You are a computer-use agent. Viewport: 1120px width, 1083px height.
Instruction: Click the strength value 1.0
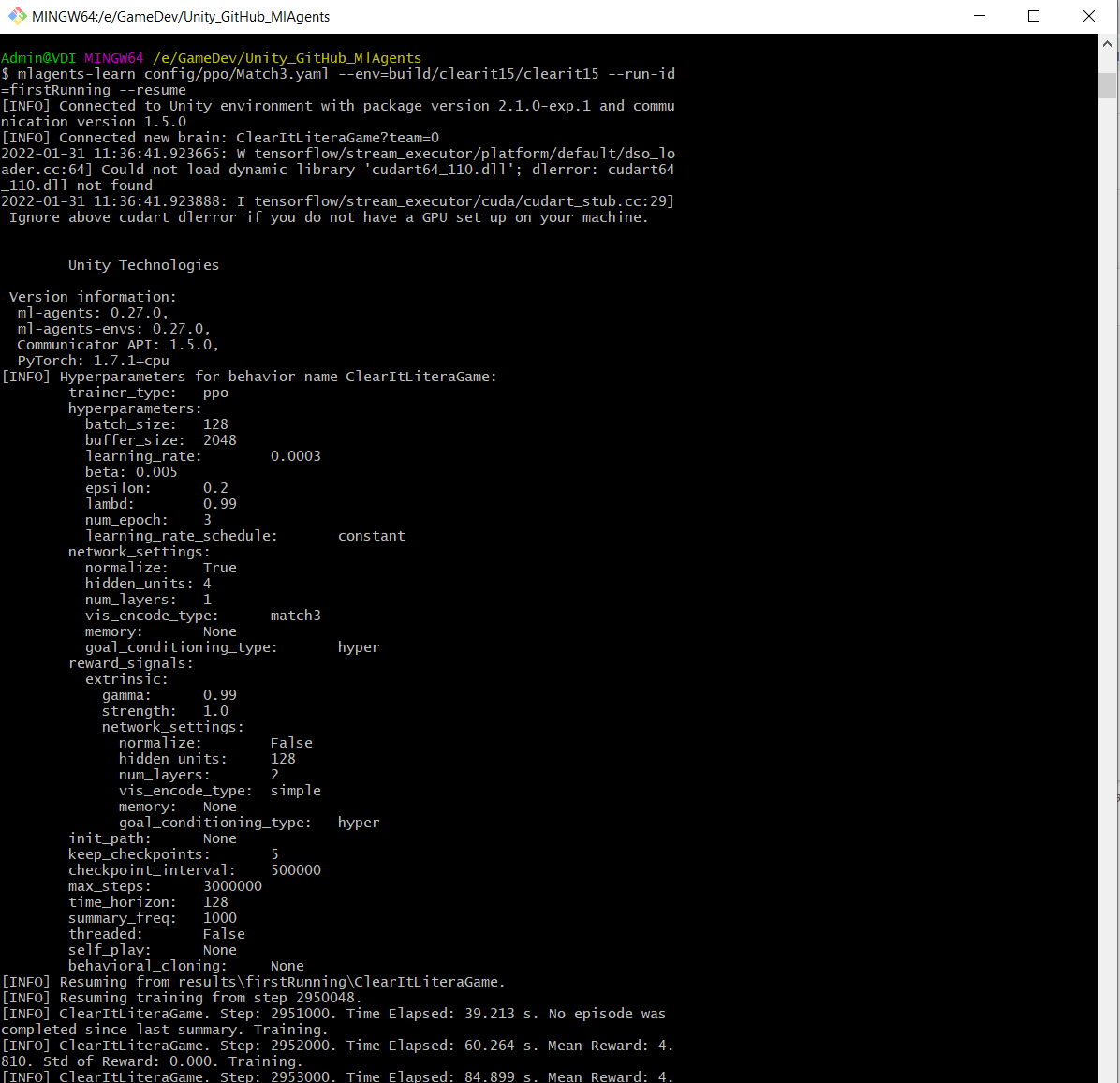pyautogui.click(x=215, y=711)
